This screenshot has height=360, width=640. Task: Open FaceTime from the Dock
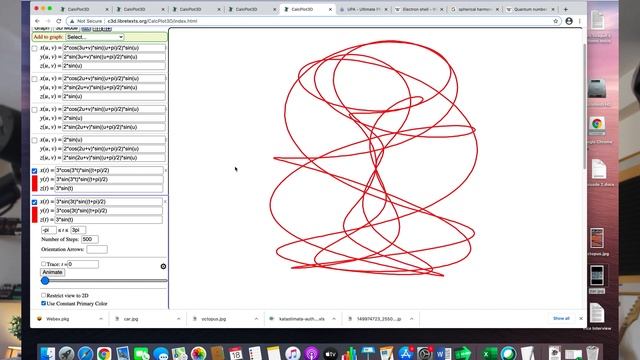coord(142,353)
